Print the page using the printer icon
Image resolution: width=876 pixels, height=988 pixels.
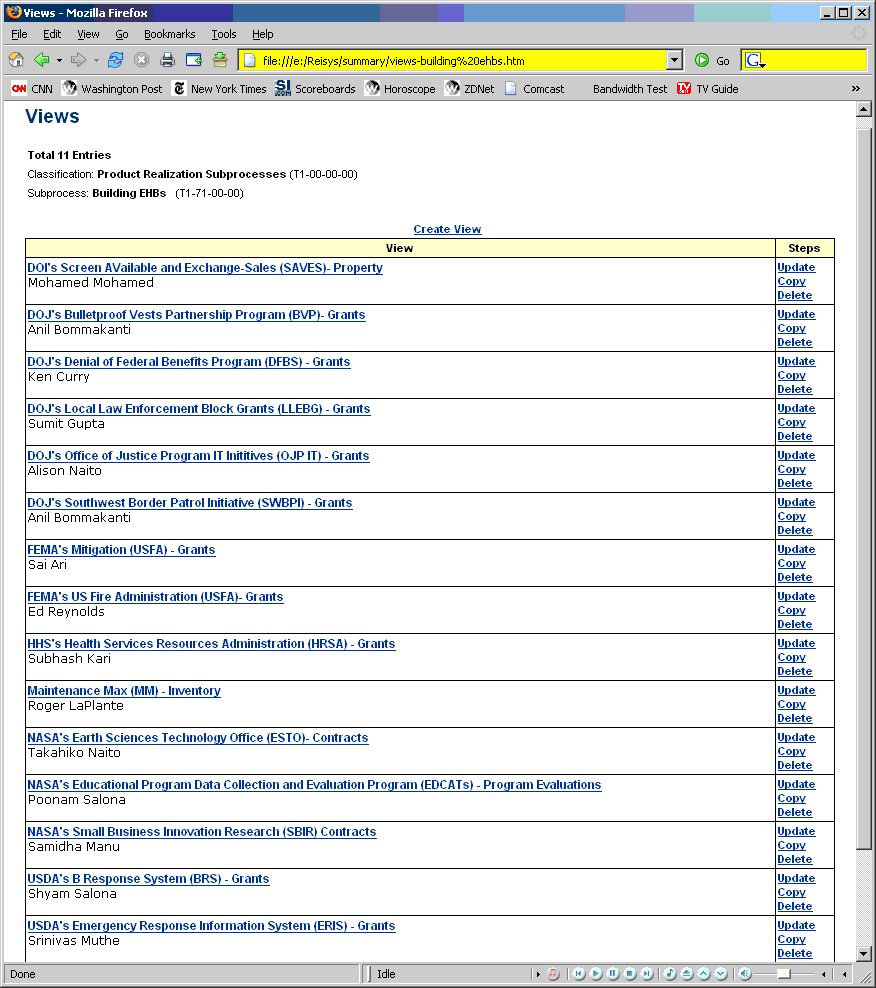pos(167,60)
